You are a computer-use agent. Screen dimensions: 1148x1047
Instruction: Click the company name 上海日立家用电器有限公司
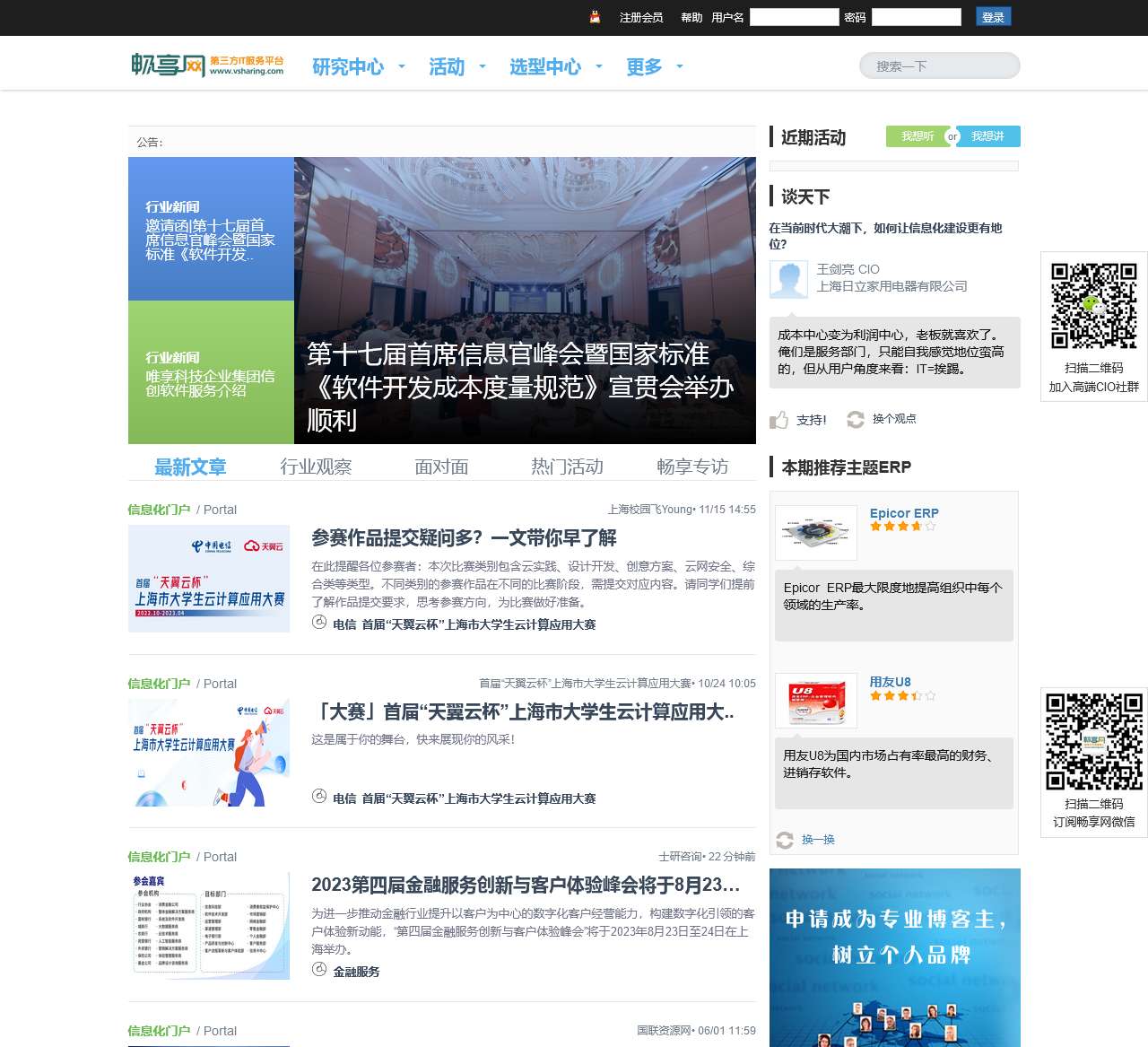[891, 286]
